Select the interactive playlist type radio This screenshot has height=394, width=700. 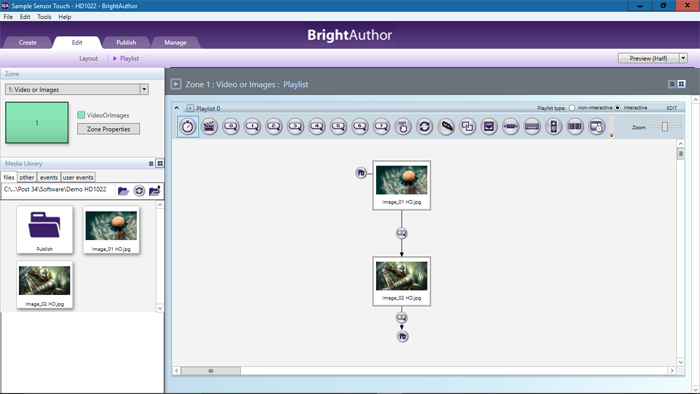(618, 108)
